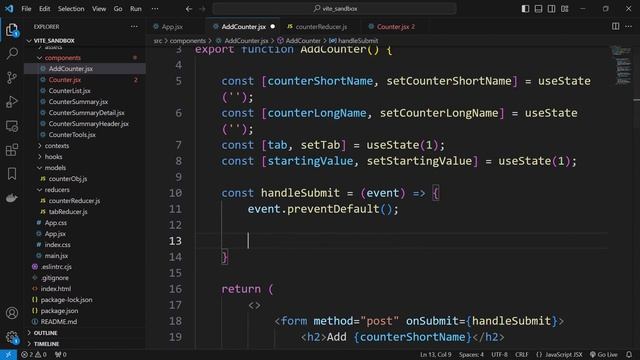Viewport: 640px width, 360px height.
Task: Open the Edit menu
Action: tap(44, 9)
